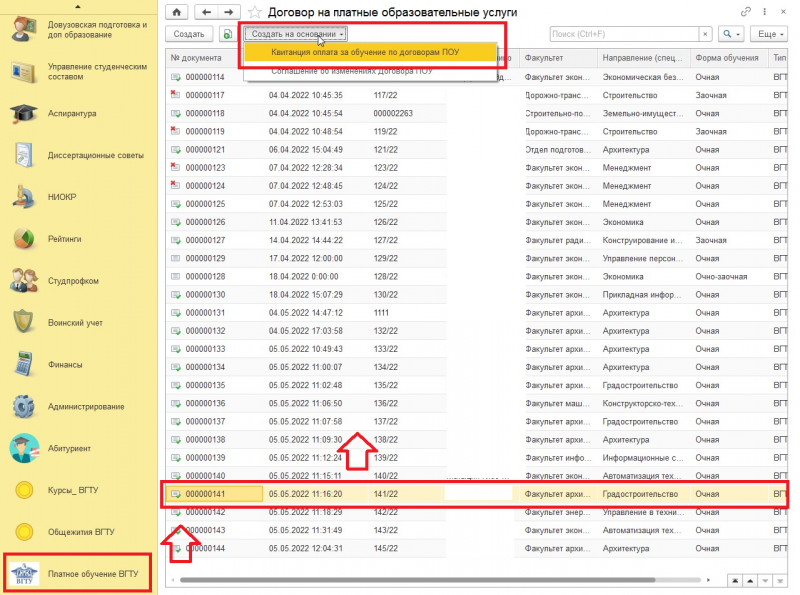Viewport: 800px width, 595px height.
Task: Click in the Поиск (Ctrl+F) field
Action: click(x=624, y=34)
